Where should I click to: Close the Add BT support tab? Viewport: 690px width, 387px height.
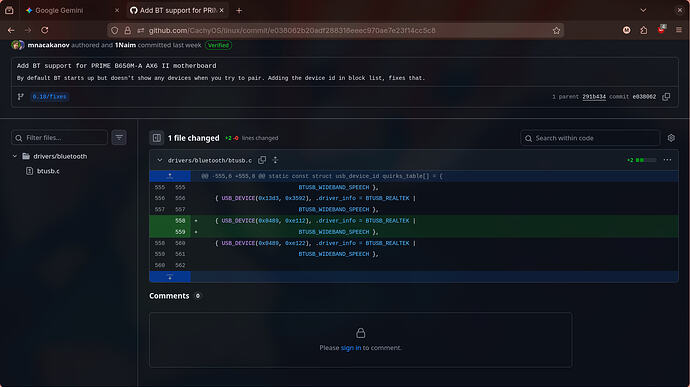coord(221,10)
